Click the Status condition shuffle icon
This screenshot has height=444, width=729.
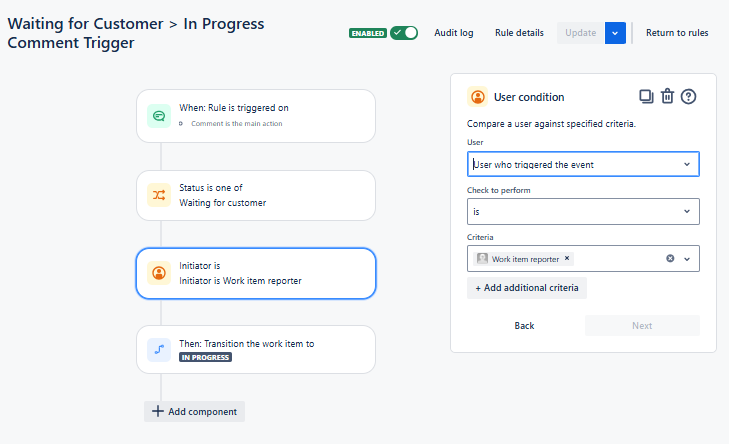(x=159, y=195)
